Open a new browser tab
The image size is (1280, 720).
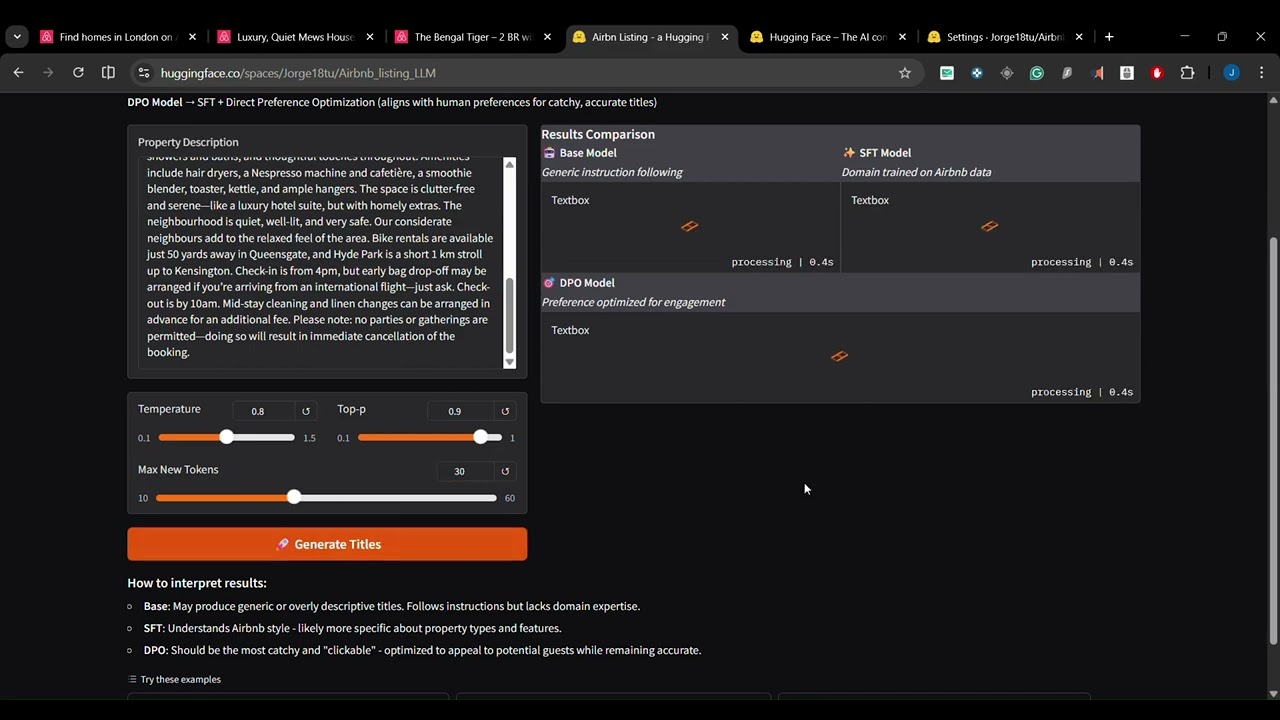click(x=1109, y=37)
